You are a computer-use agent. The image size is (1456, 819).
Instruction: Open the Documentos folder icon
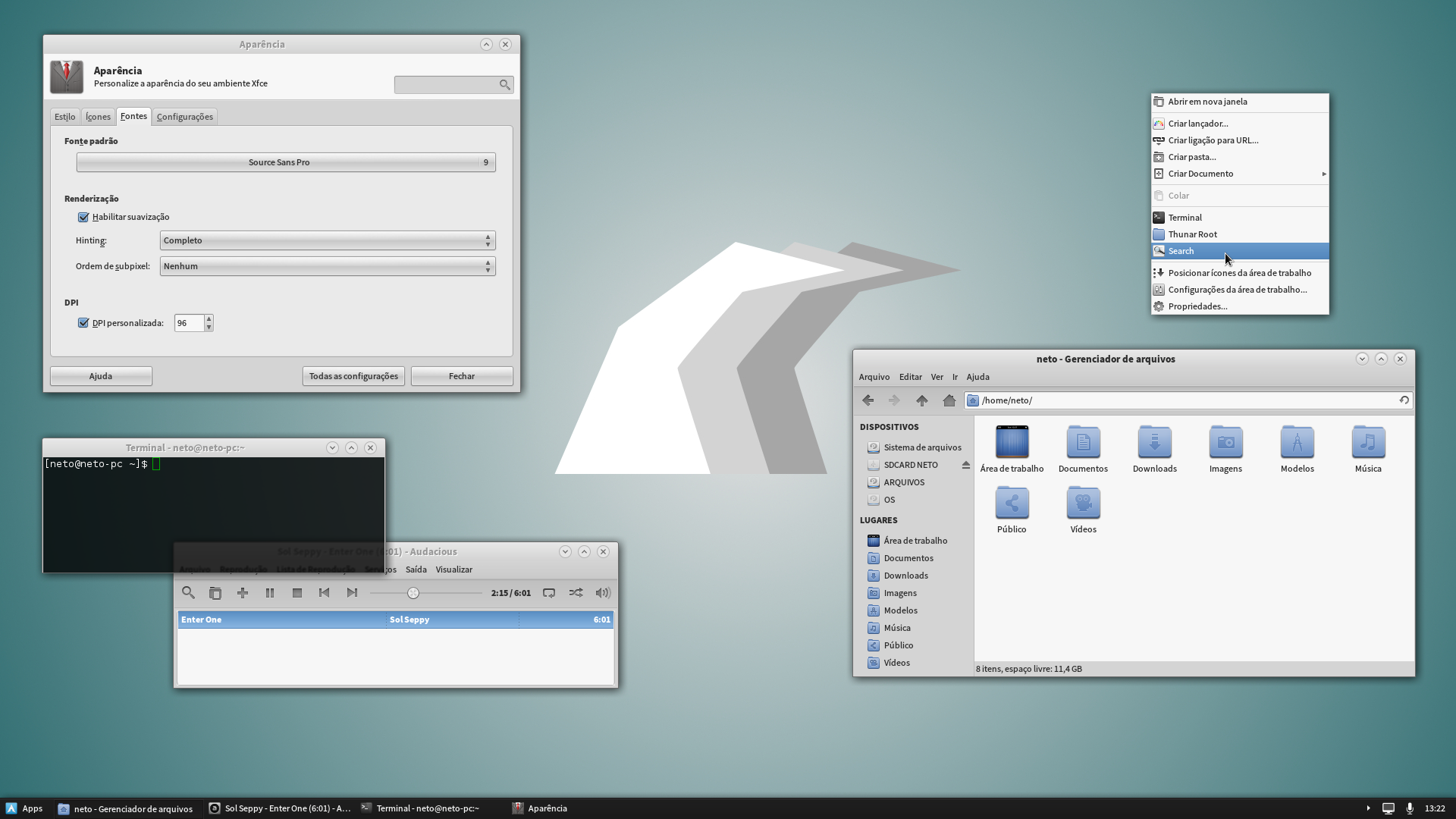[1083, 449]
